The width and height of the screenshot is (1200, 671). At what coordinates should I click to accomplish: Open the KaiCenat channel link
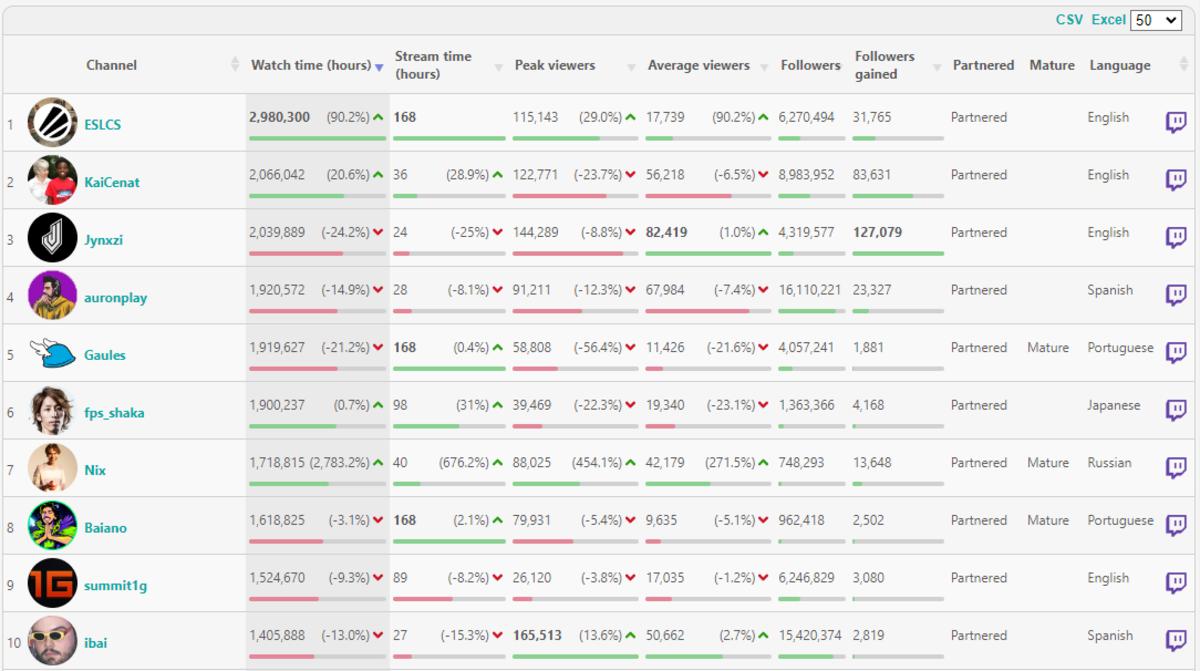[112, 182]
